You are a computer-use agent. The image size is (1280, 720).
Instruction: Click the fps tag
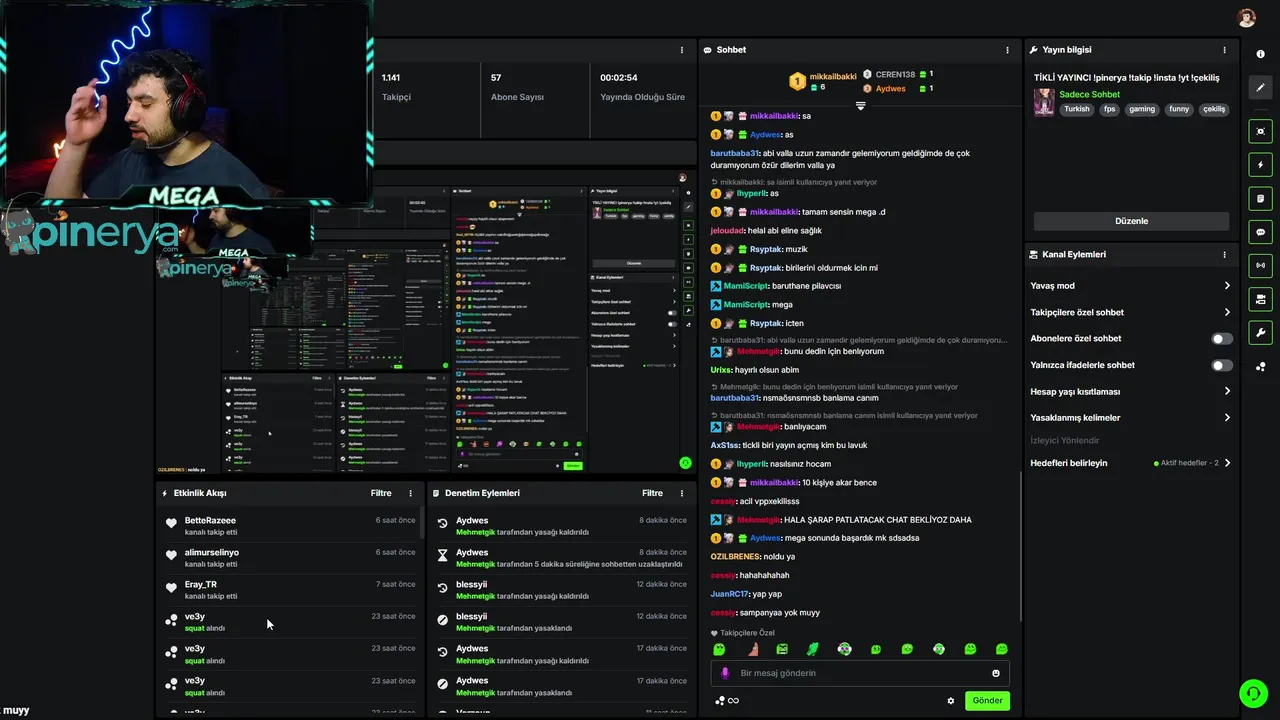coord(1110,109)
